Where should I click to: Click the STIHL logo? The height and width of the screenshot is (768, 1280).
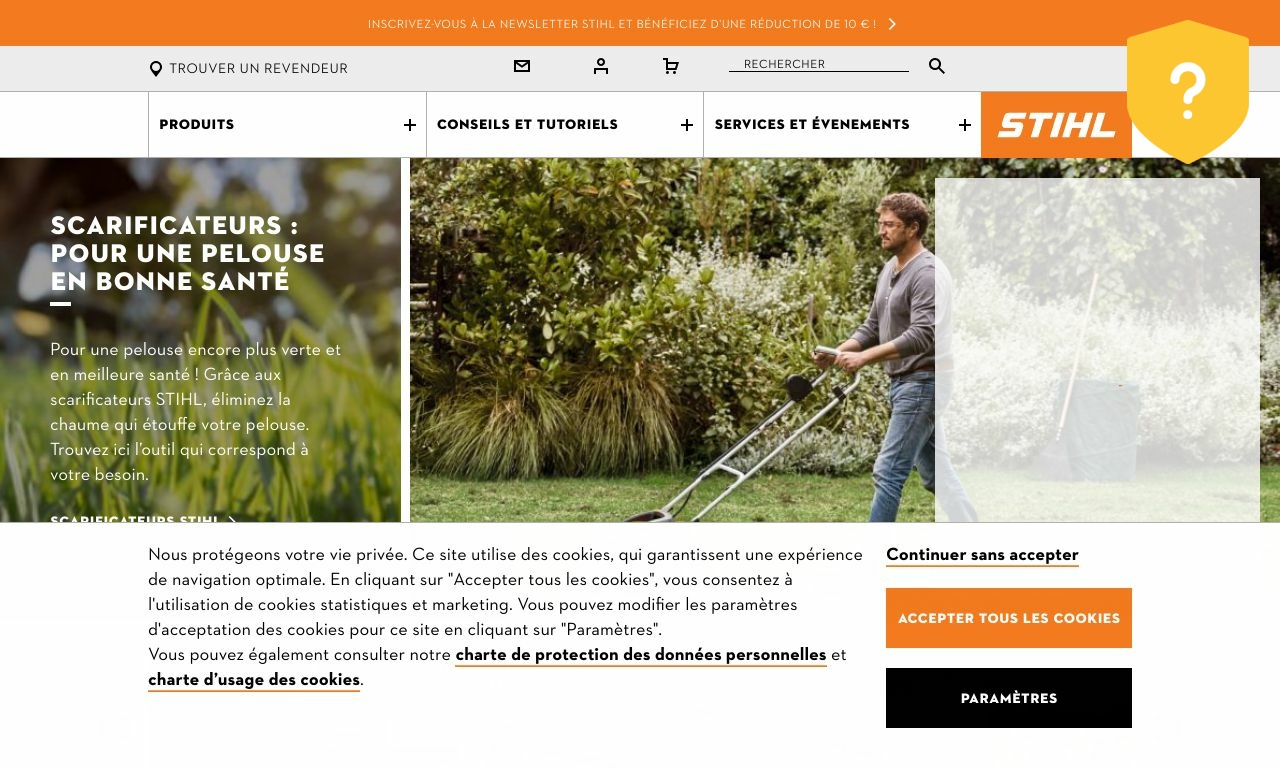(x=1056, y=125)
